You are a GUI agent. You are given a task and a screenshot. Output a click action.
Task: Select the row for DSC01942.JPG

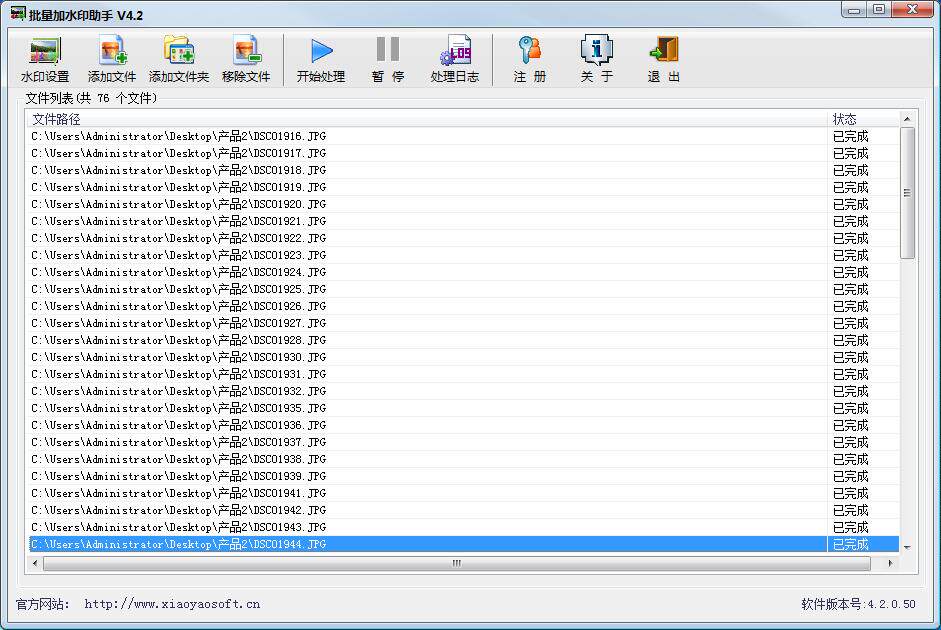pyautogui.click(x=464, y=510)
